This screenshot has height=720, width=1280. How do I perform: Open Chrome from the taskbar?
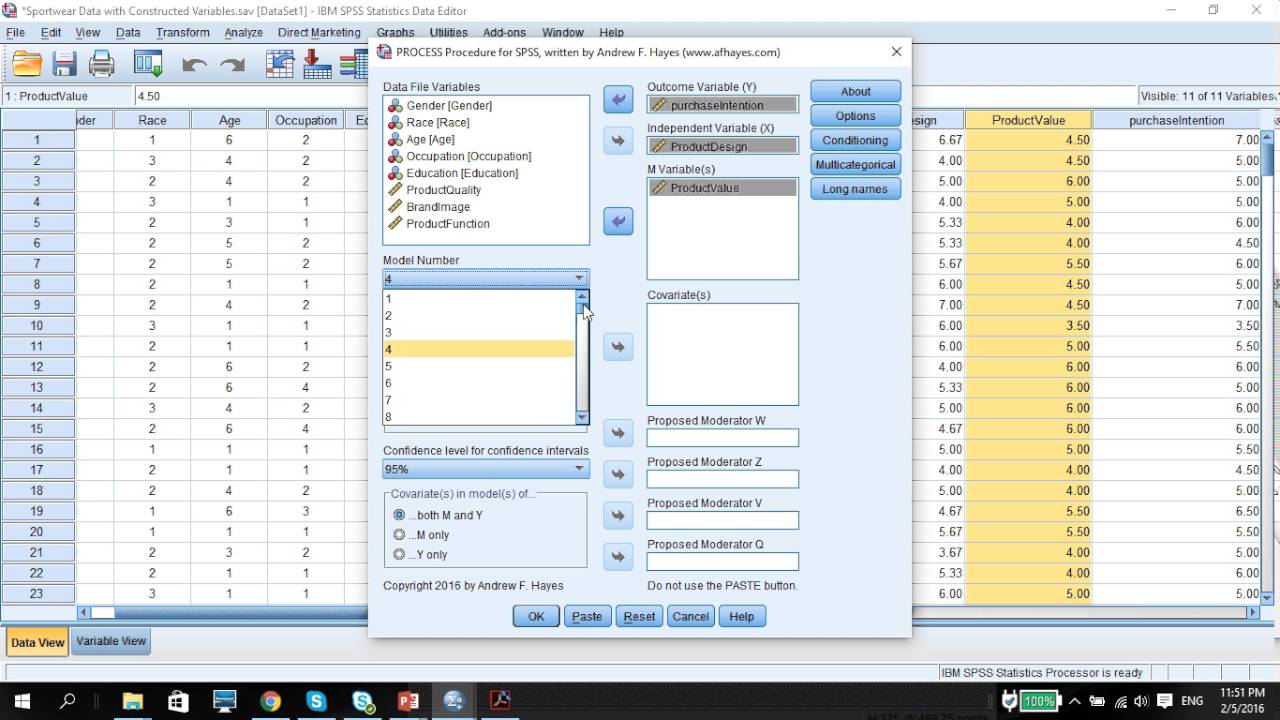coord(270,701)
